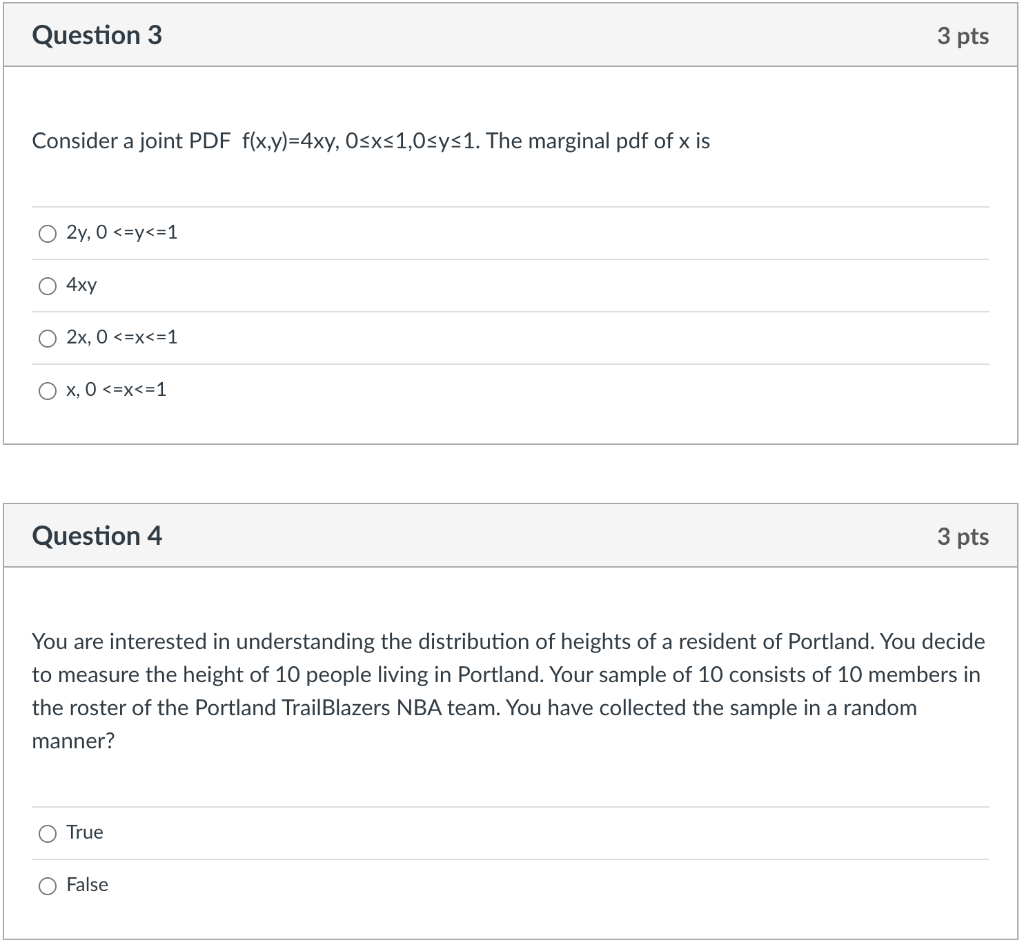Click inside the Question 4 answer area

[500, 858]
